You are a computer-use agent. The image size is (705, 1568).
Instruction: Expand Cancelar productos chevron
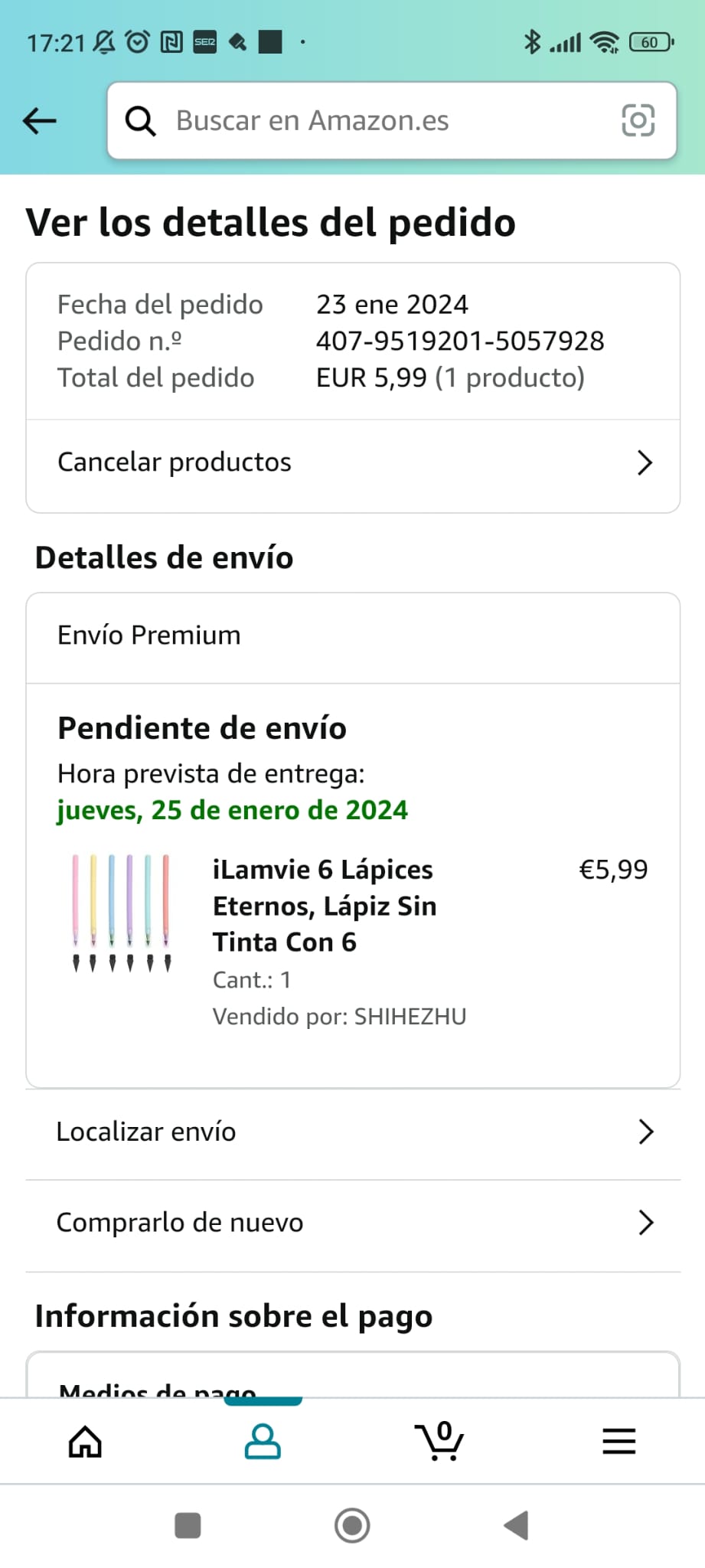645,462
